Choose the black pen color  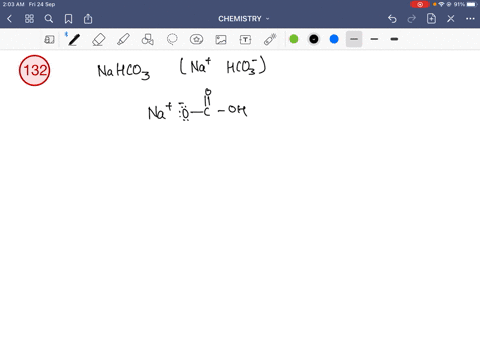click(314, 39)
